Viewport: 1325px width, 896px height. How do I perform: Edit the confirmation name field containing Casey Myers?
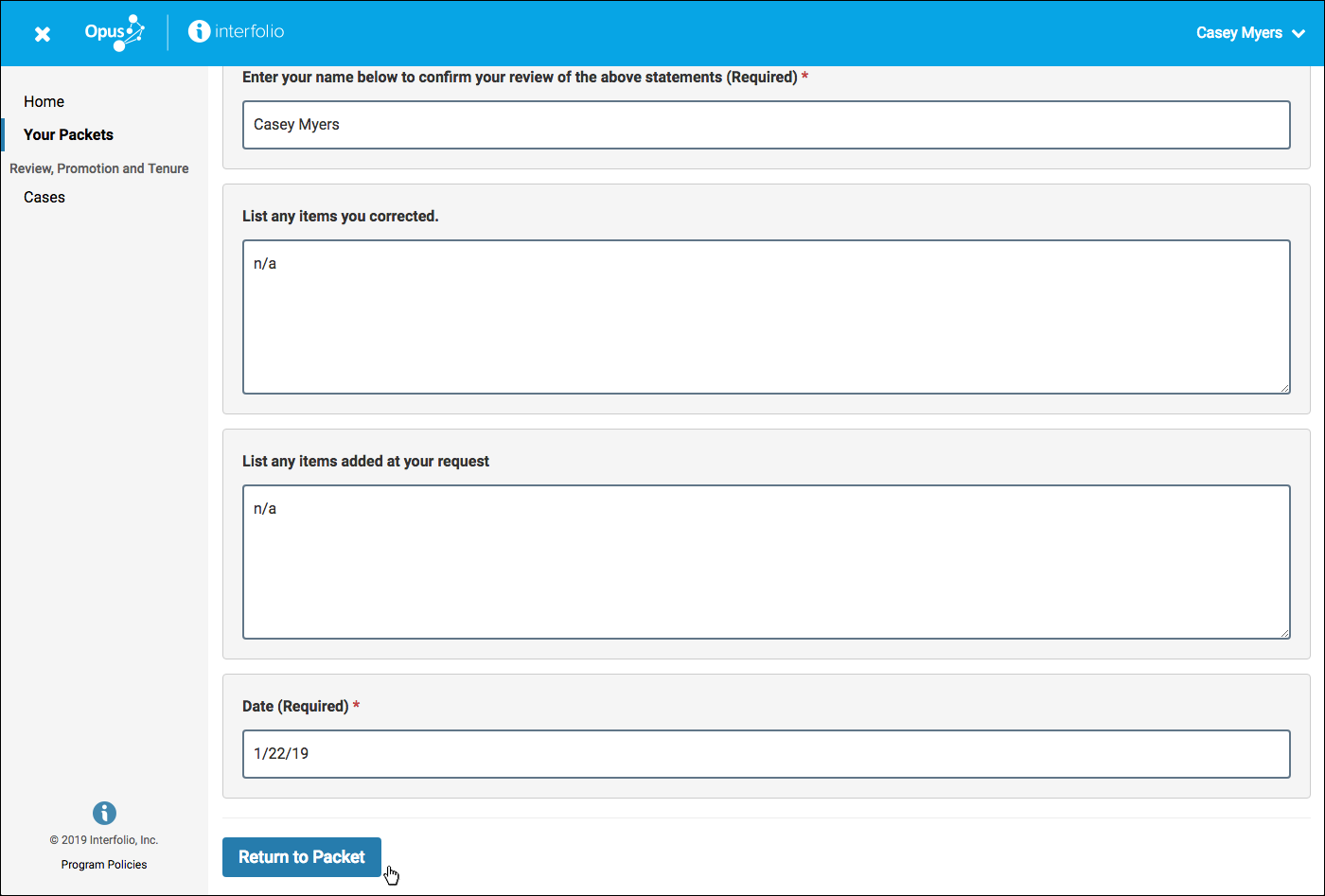[x=767, y=125]
